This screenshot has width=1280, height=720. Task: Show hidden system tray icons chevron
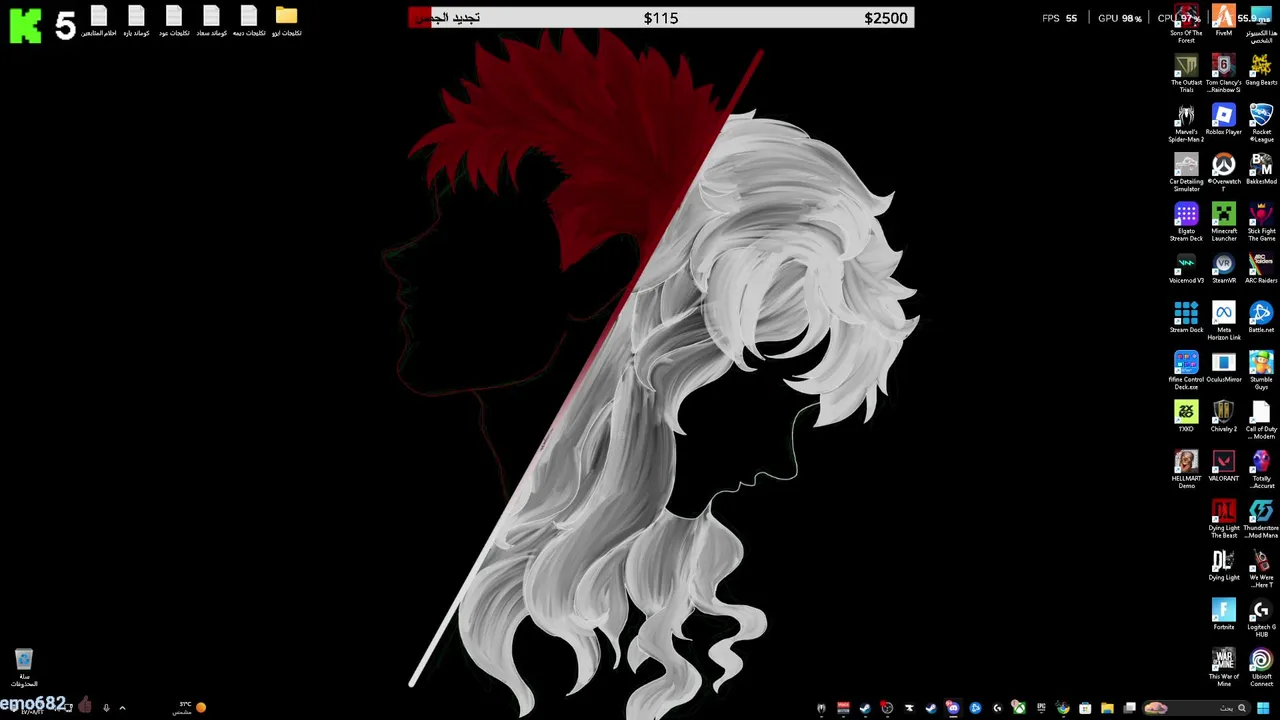122,708
